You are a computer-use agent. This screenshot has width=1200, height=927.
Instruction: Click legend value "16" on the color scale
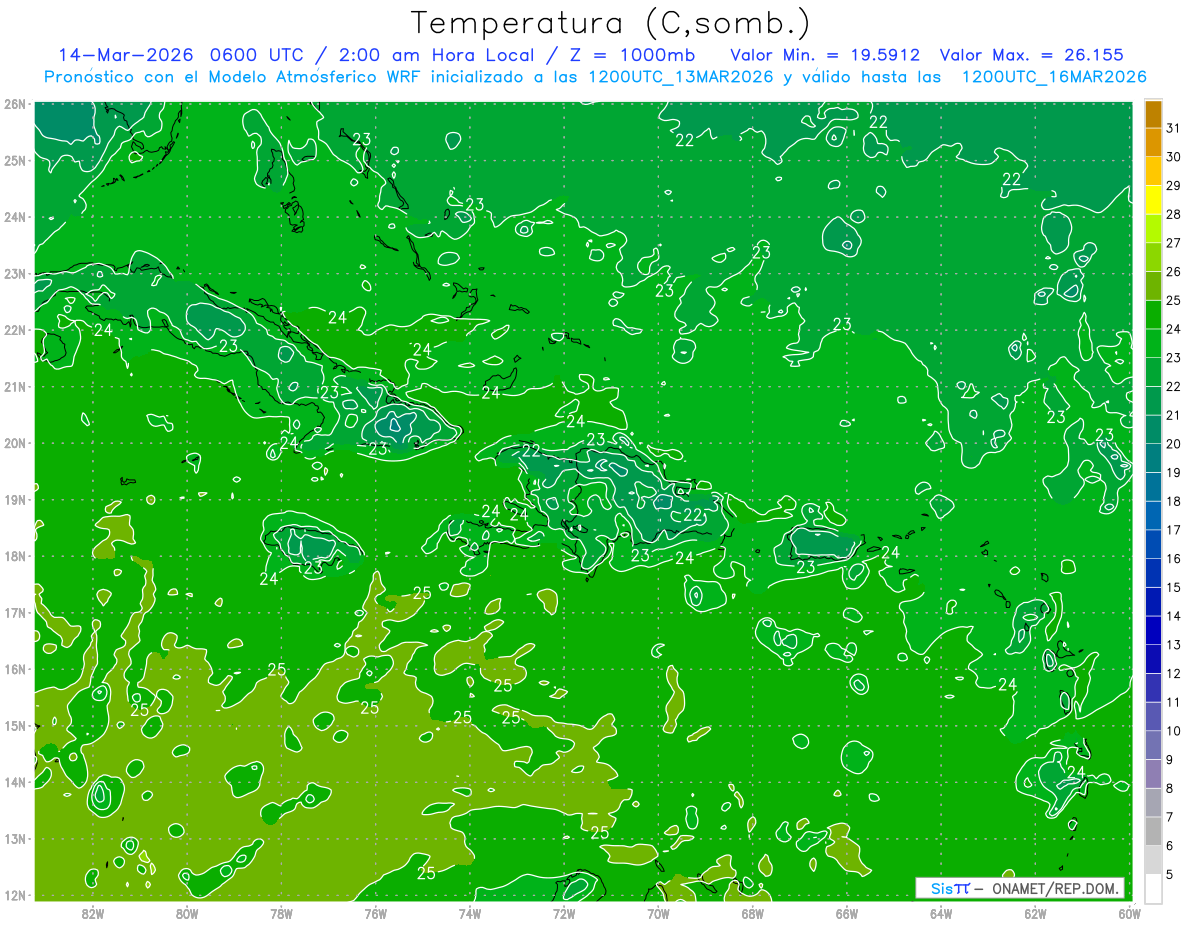1173,559
